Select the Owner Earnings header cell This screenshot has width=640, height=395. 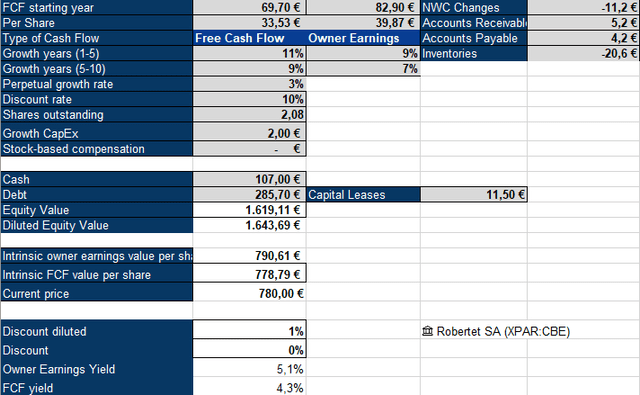click(363, 38)
